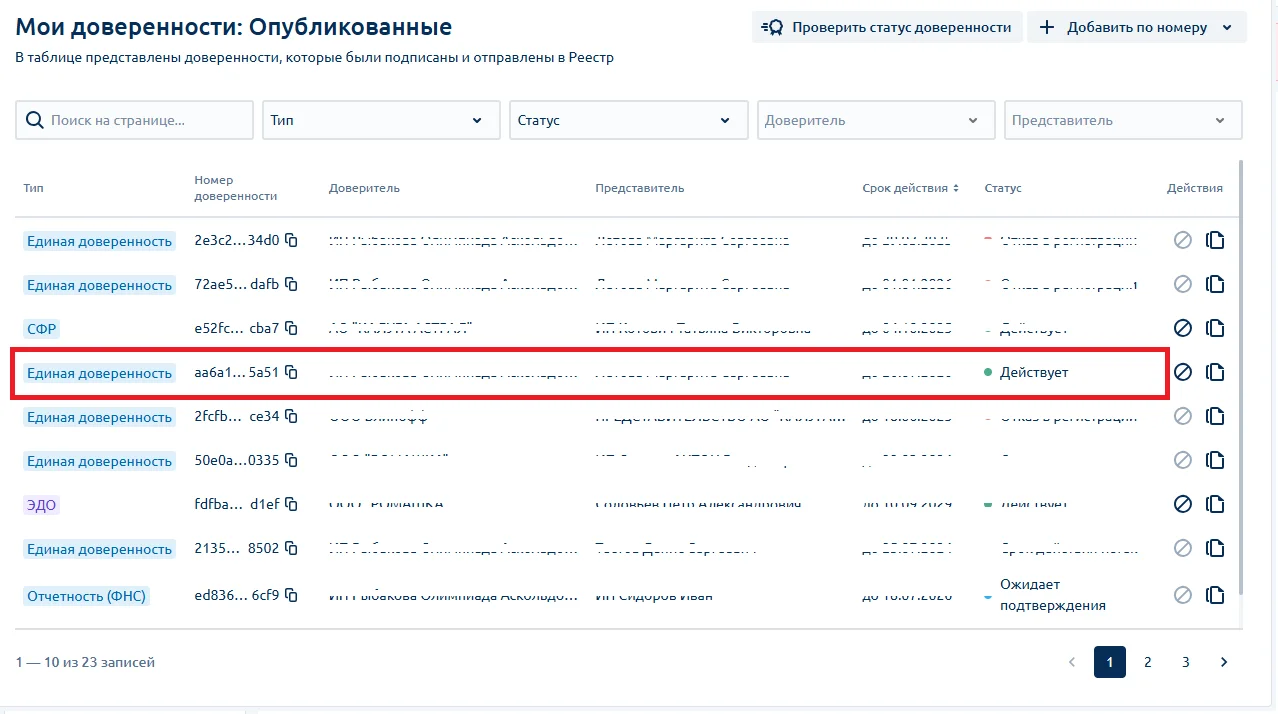Click the Единая доверенность tag in row 50e0a…0335
The height and width of the screenshot is (714, 1278).
[99, 461]
